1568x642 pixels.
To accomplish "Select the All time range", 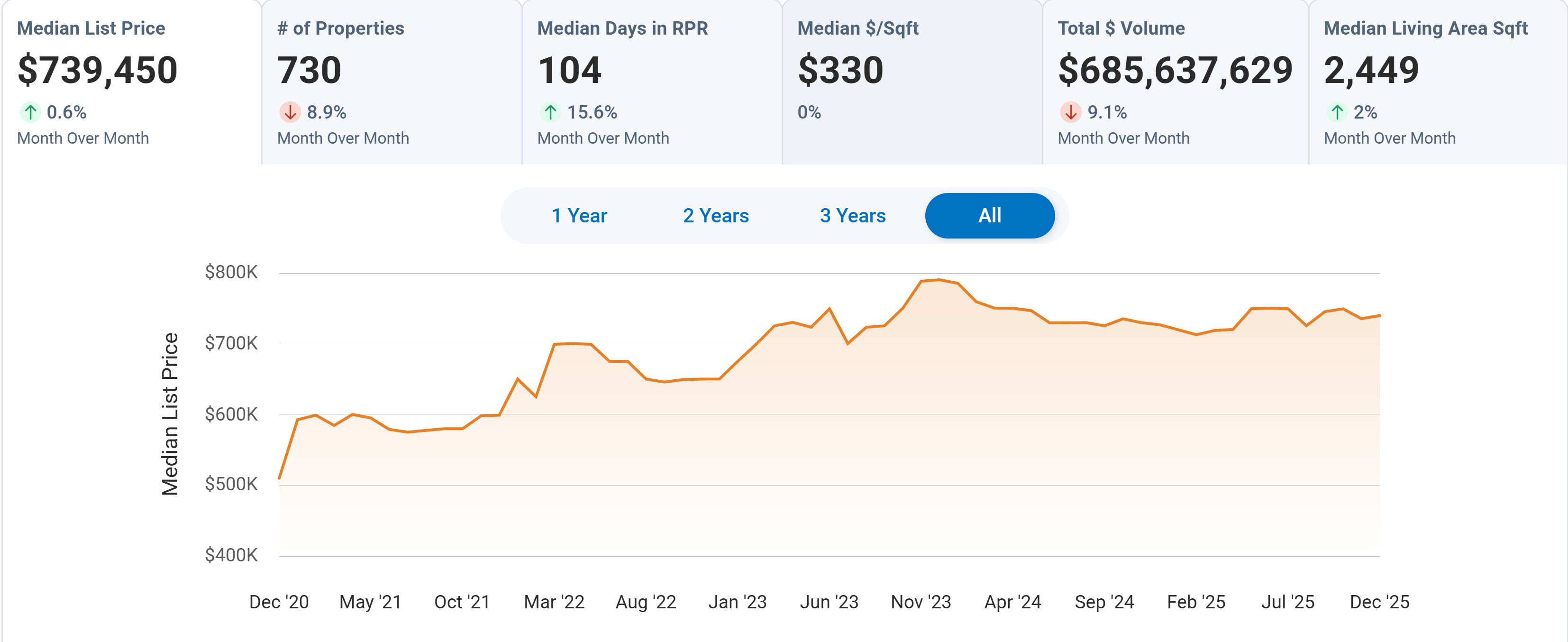I will 989,216.
